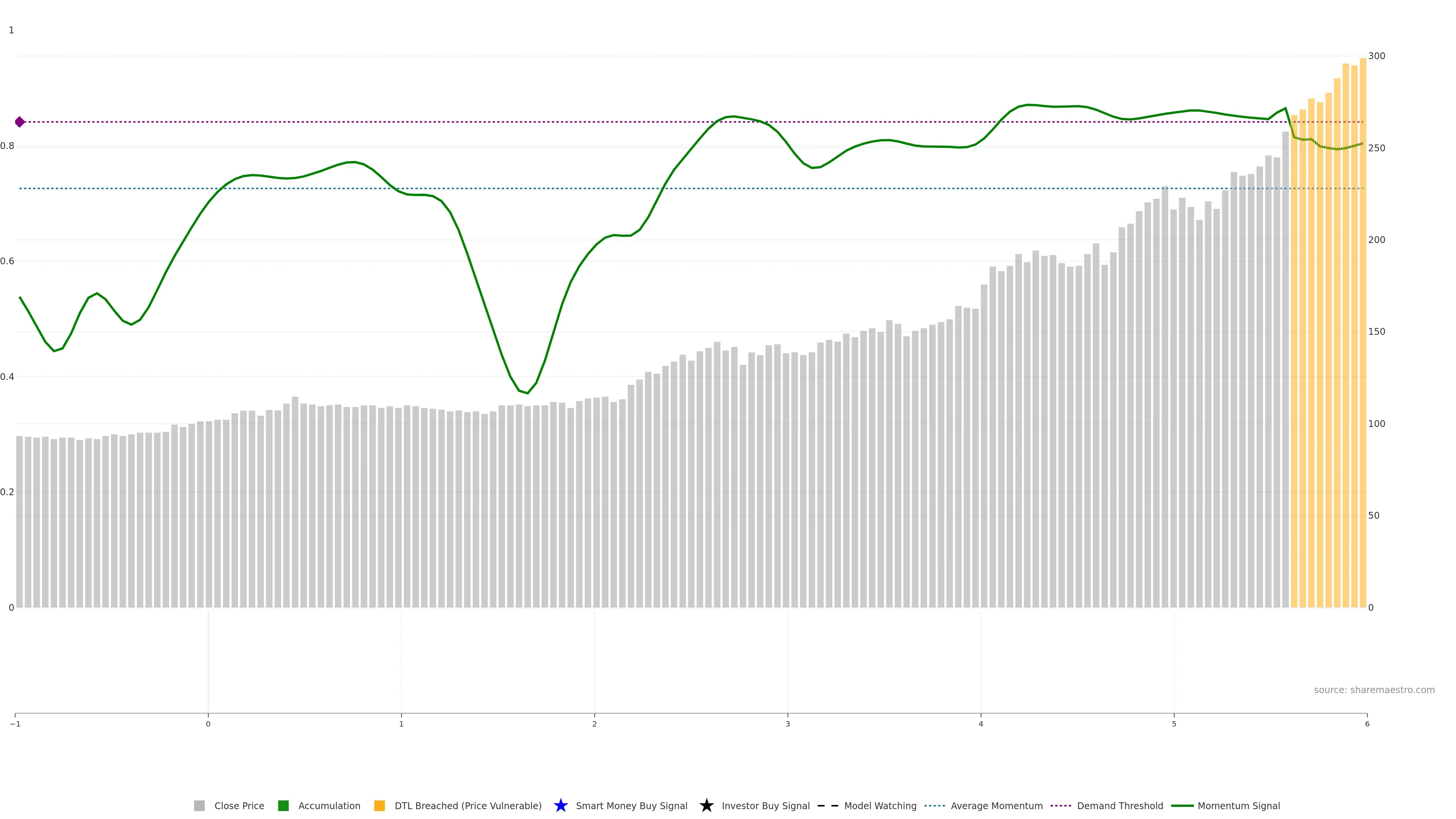Click the dashed Model Watching legend marker

click(x=827, y=805)
